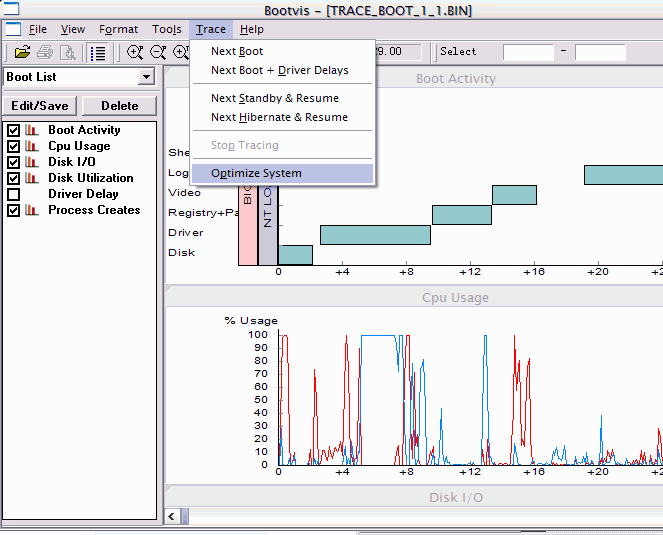Toggle the list view toolbar icon
663x535 pixels.
click(98, 52)
